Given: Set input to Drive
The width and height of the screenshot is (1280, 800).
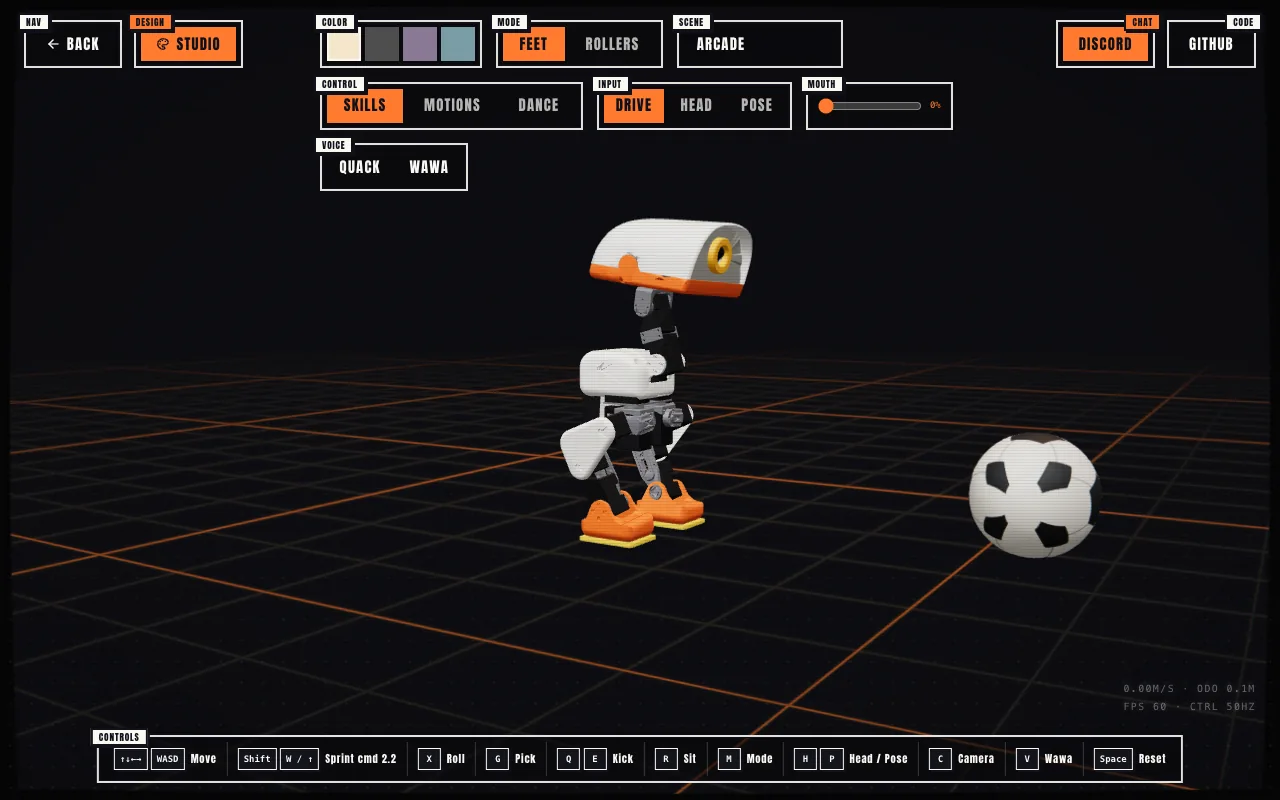Looking at the screenshot, I should [x=633, y=105].
